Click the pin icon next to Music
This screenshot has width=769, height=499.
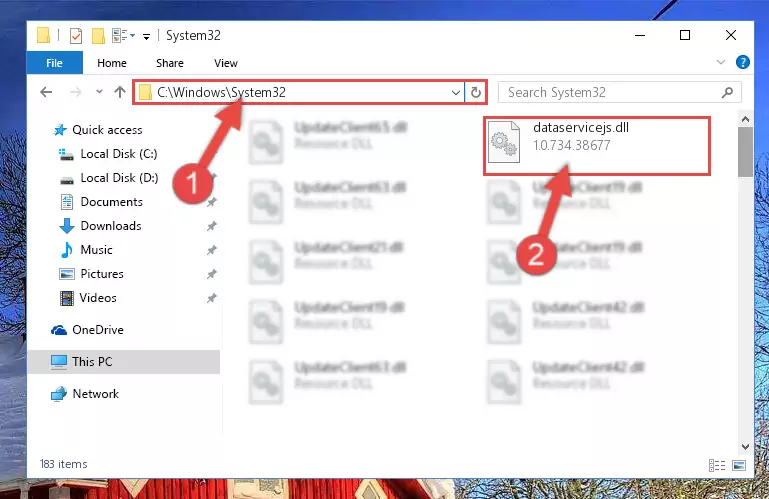coord(211,250)
